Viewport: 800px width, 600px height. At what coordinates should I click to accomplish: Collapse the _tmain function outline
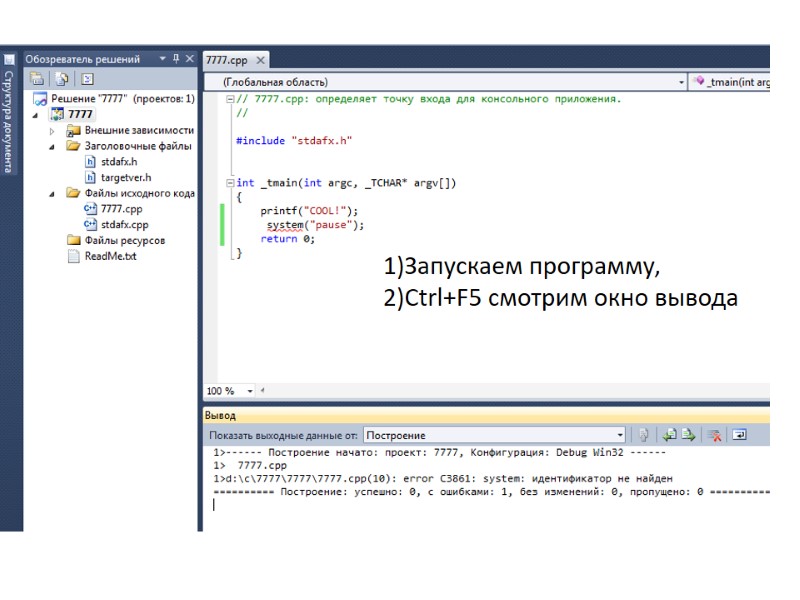tap(230, 183)
